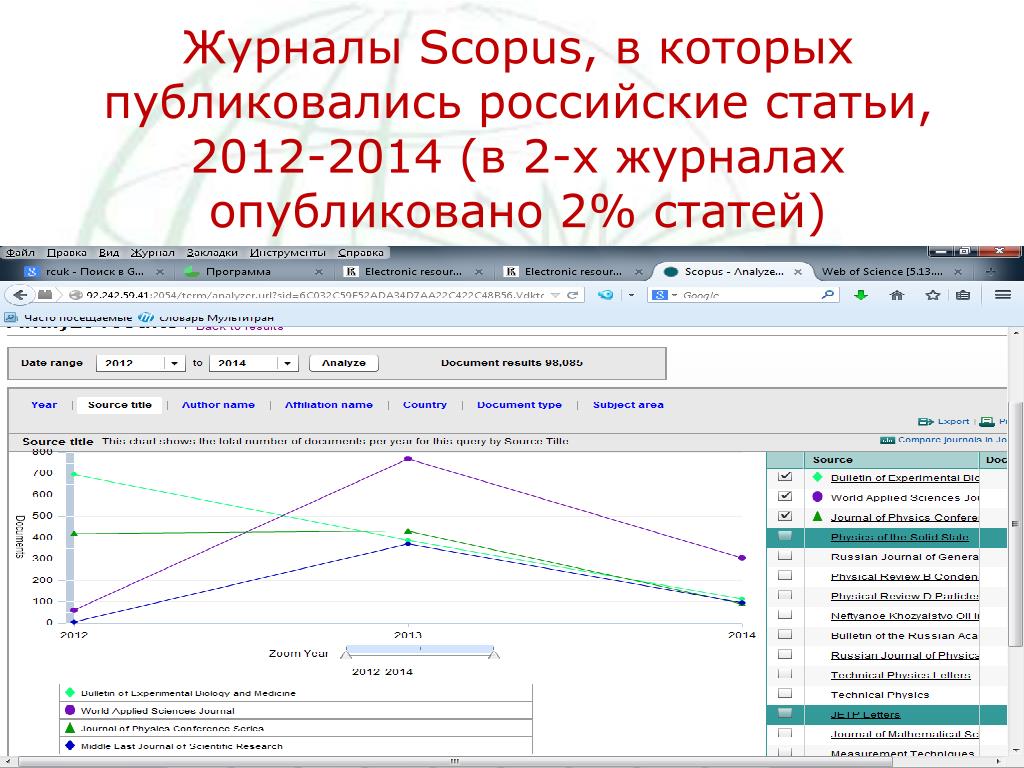Open the Firefox hamburger menu
Screen dimensions: 1024x768
1003,295
